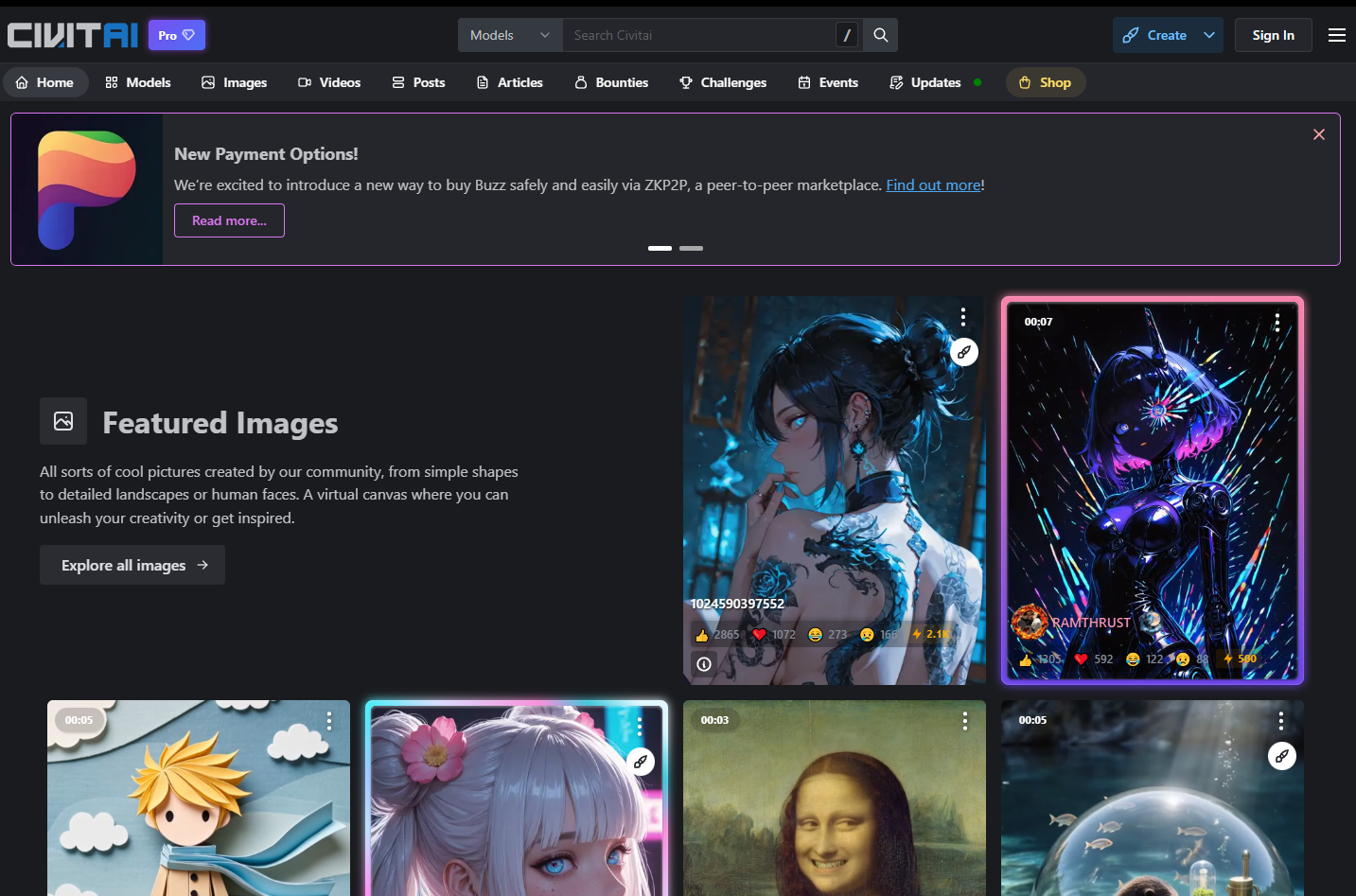Tip buzz 2.1k on the 1024590397552 image
The width and height of the screenshot is (1356, 896).
930,634
